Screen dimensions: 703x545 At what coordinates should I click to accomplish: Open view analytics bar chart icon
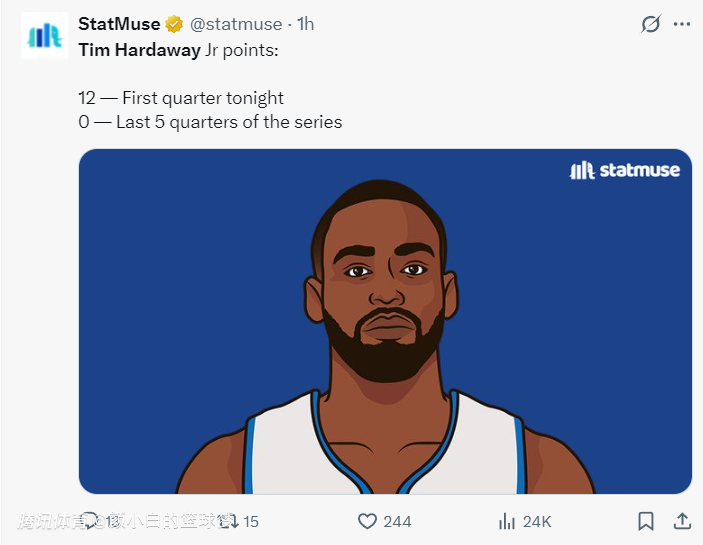click(507, 521)
